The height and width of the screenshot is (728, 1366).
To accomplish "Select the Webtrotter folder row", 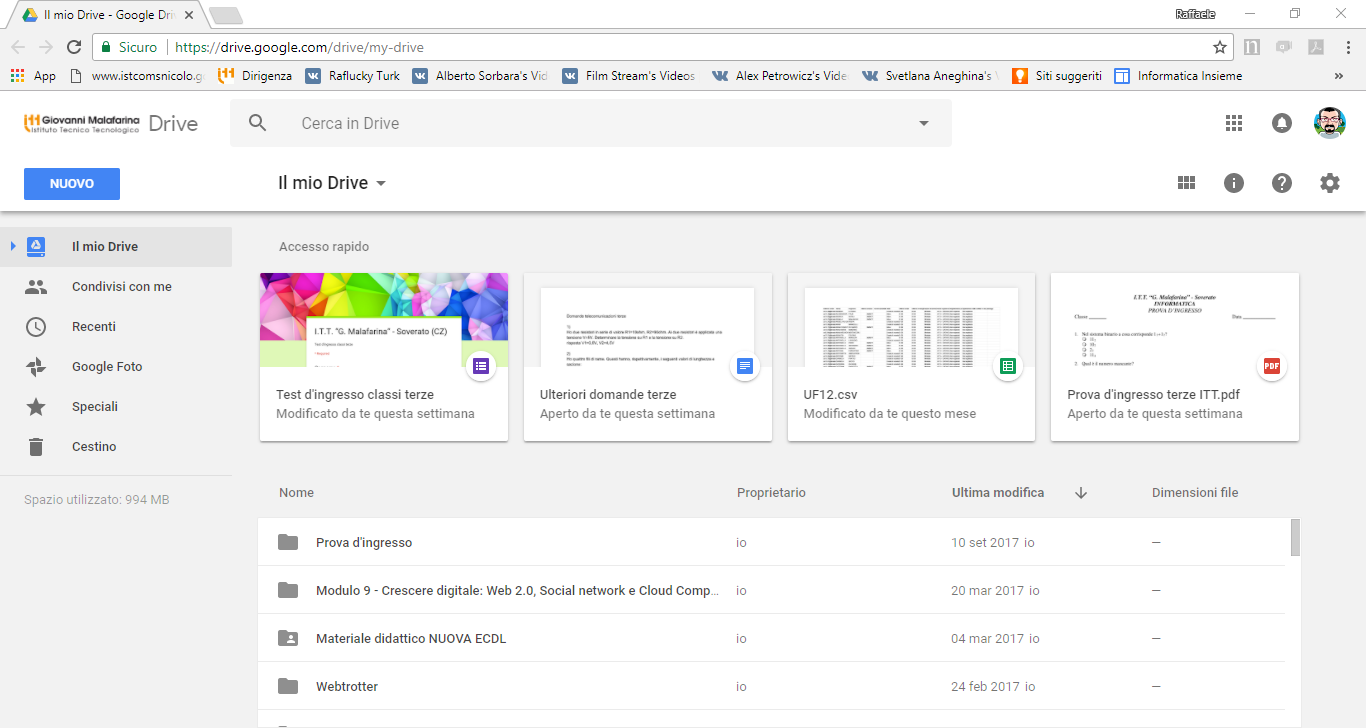I will [500, 687].
